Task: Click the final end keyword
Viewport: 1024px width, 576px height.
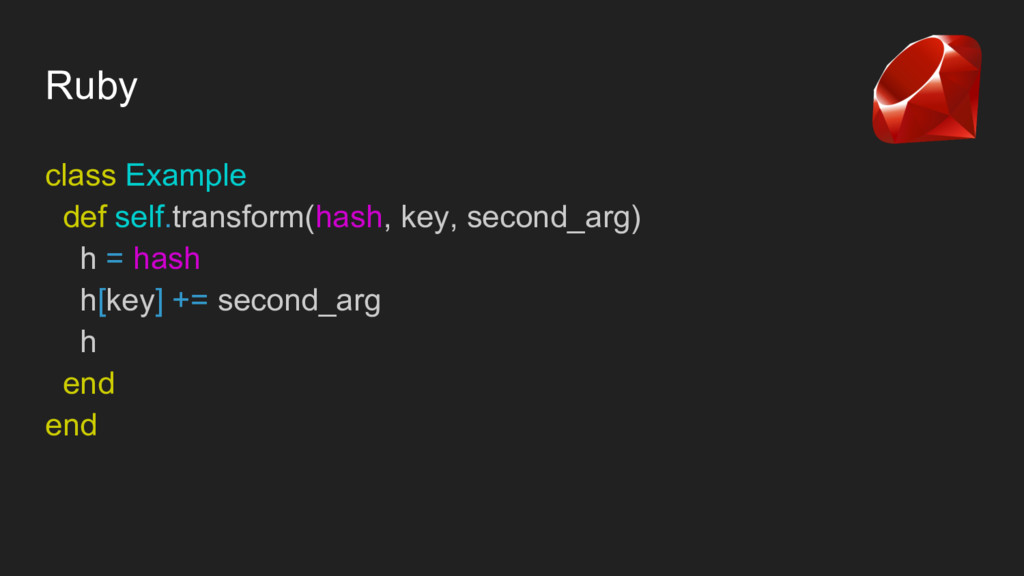Action: click(71, 426)
